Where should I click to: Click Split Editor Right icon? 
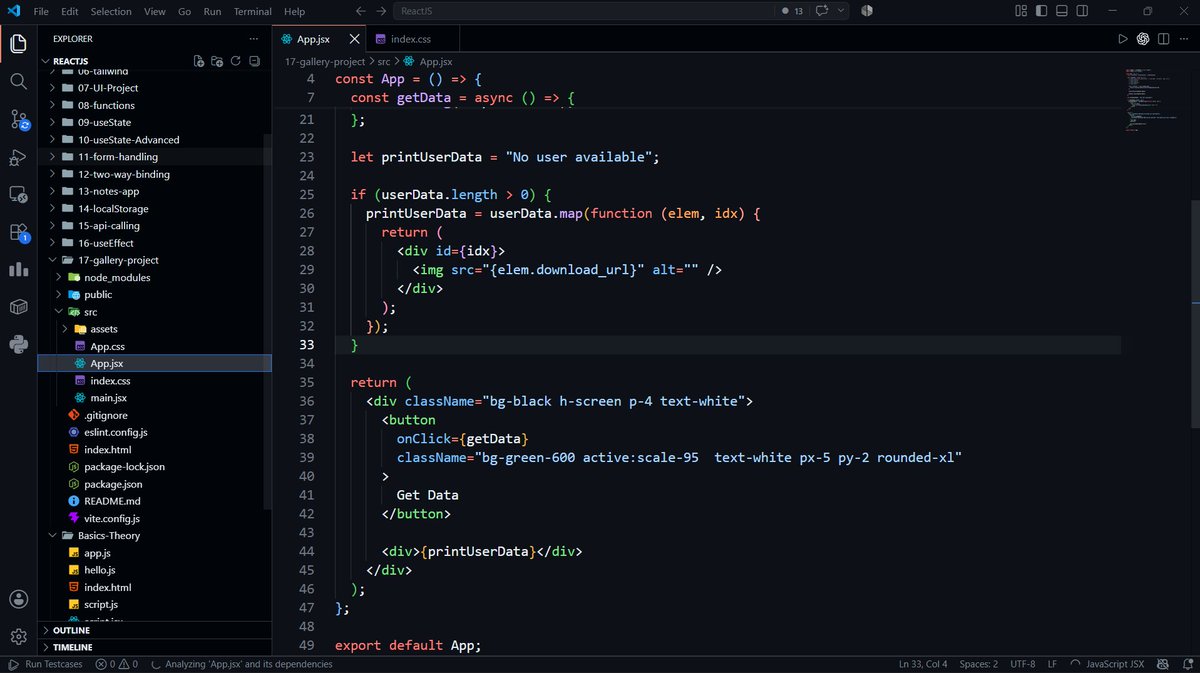[1163, 39]
